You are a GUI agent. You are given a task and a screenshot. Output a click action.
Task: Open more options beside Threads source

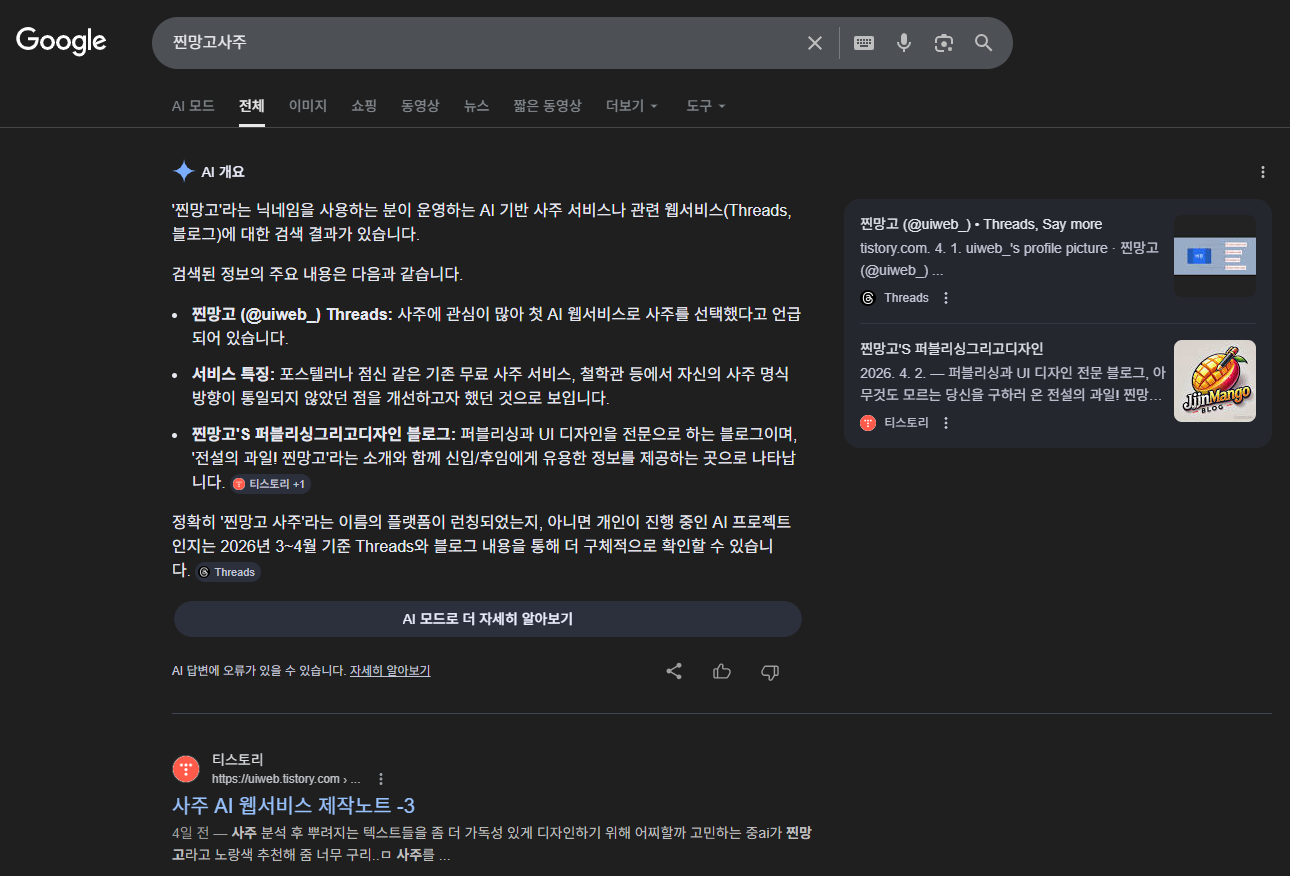point(946,298)
